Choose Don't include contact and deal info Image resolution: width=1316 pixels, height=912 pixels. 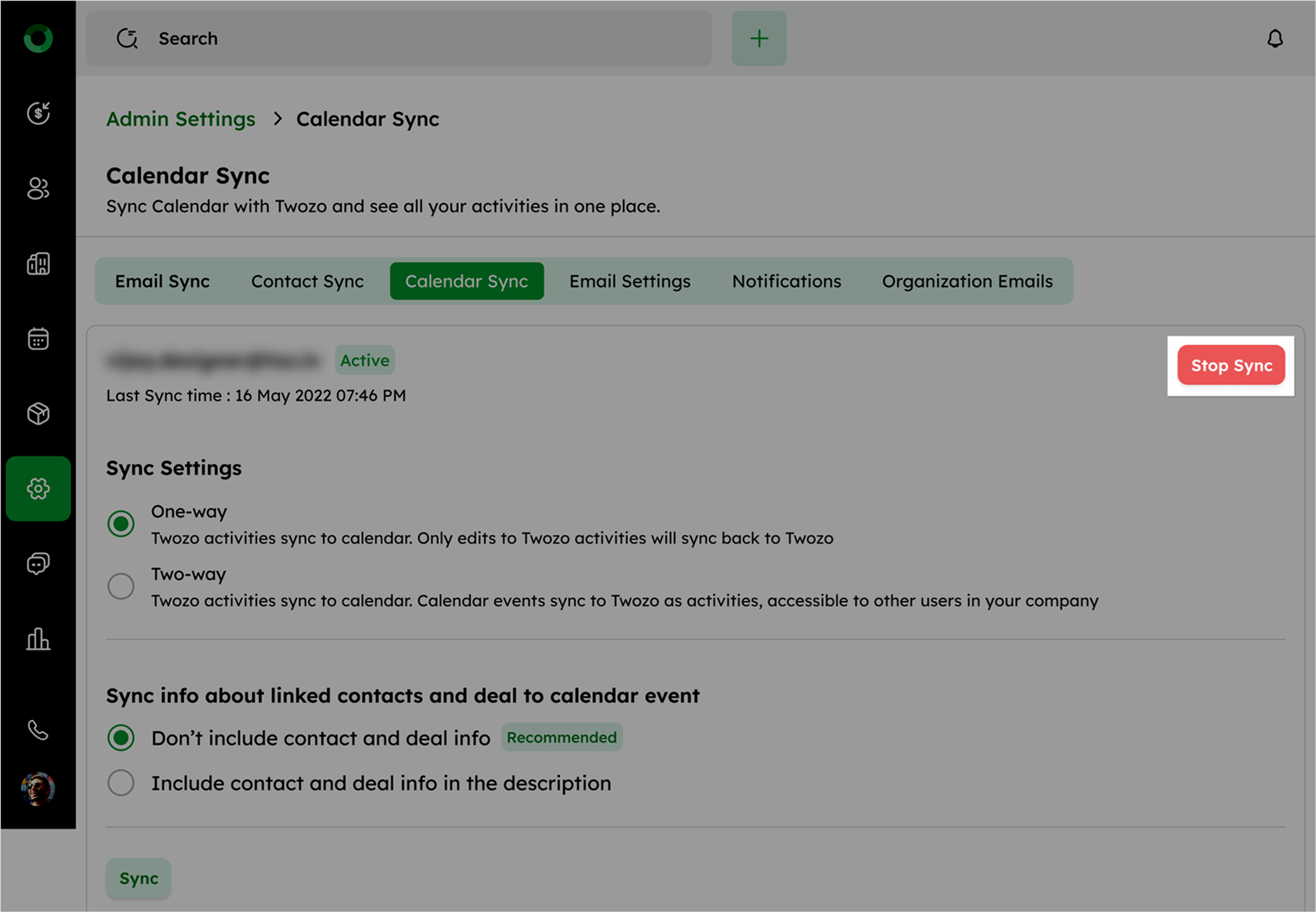click(x=121, y=738)
